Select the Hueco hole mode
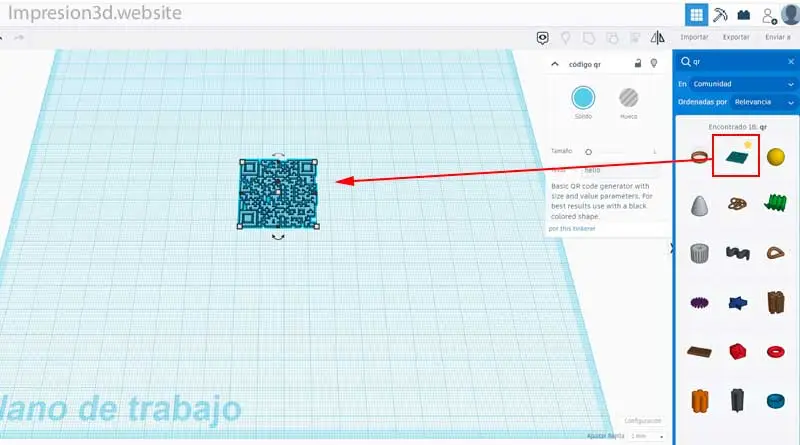This screenshot has height=445, width=800. pyautogui.click(x=629, y=98)
